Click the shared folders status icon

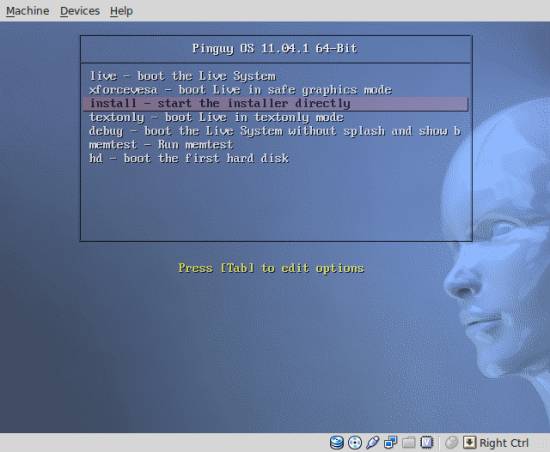[408, 443]
